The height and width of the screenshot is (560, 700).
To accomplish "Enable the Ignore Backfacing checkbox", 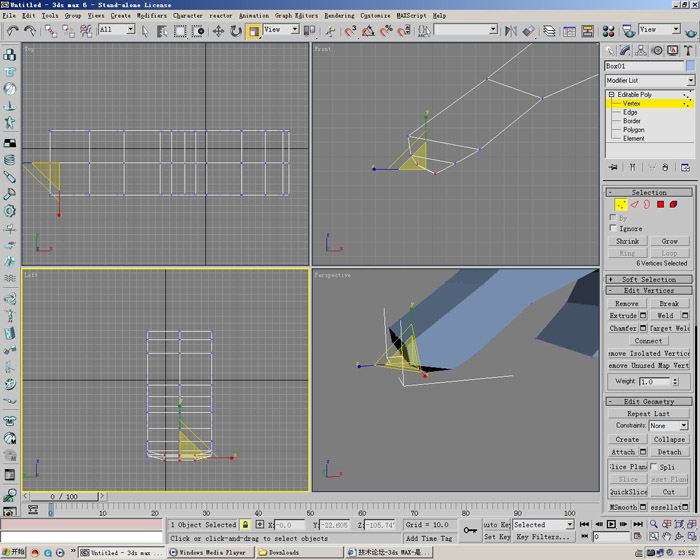I will point(614,229).
